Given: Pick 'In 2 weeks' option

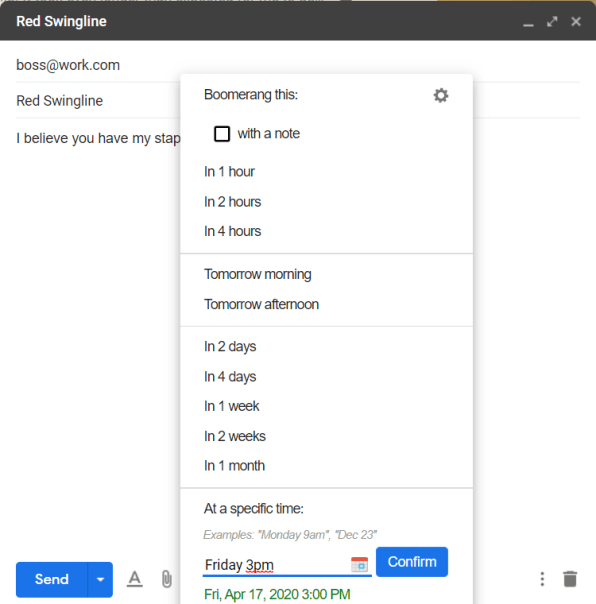Looking at the screenshot, I should [x=235, y=436].
